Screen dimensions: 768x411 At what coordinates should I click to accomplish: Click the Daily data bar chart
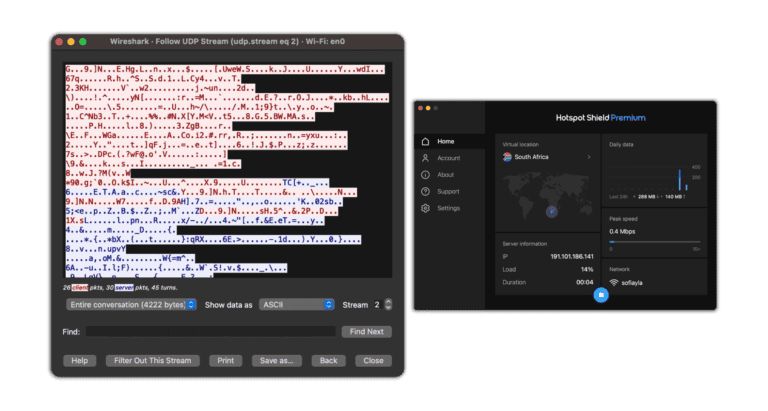(x=655, y=178)
